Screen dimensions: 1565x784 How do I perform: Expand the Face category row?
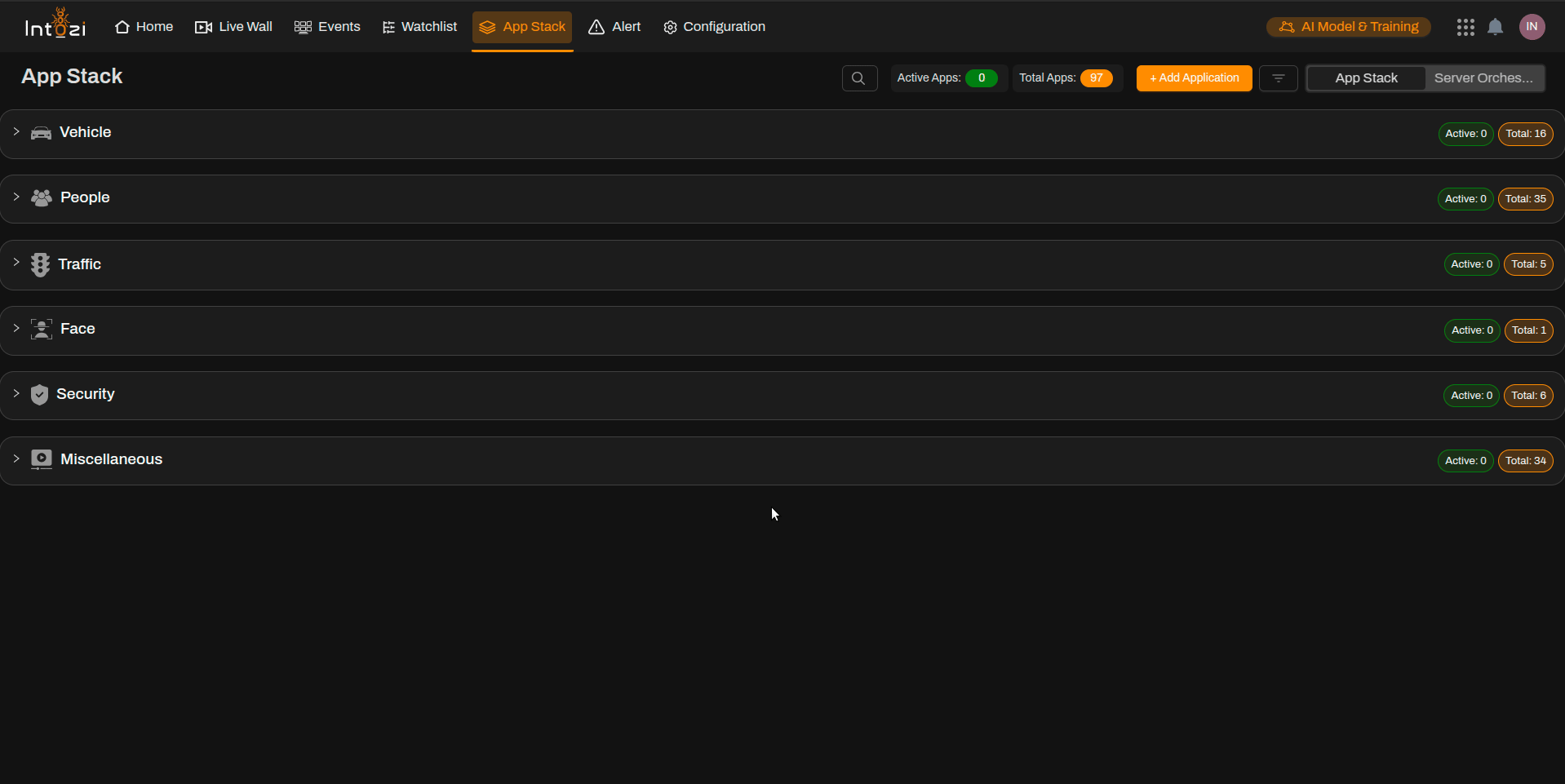(x=78, y=330)
